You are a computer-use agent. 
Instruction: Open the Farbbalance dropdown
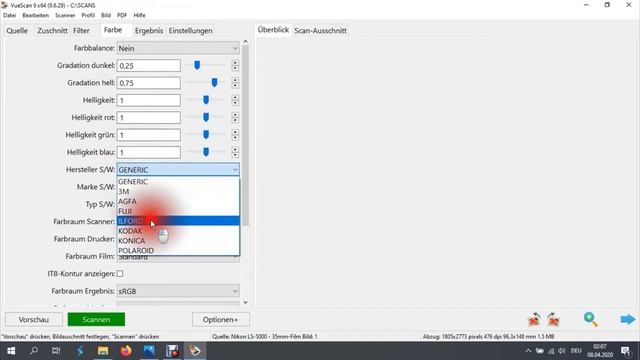coord(178,48)
